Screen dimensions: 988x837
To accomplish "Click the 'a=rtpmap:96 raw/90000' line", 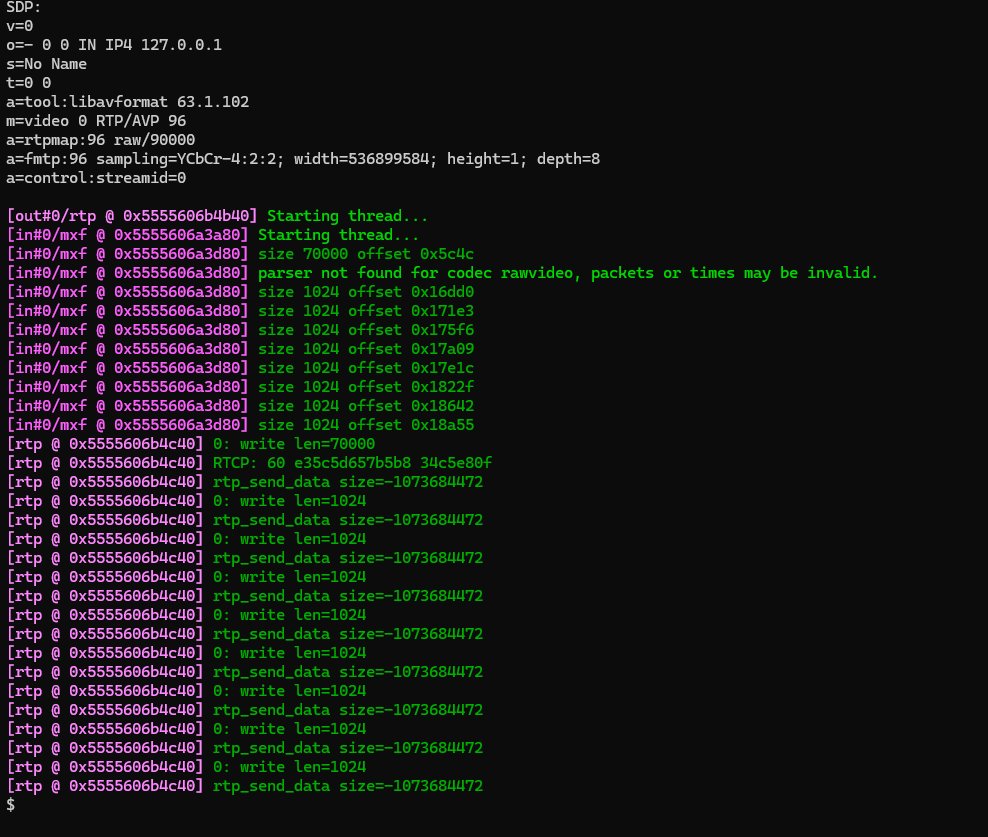I will (x=101, y=139).
